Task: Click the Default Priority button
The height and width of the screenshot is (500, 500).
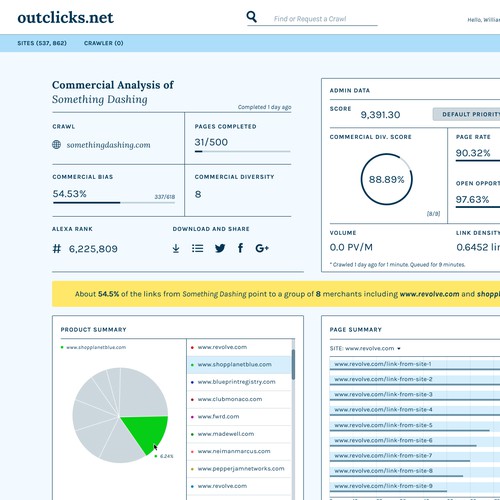Action: click(x=466, y=114)
